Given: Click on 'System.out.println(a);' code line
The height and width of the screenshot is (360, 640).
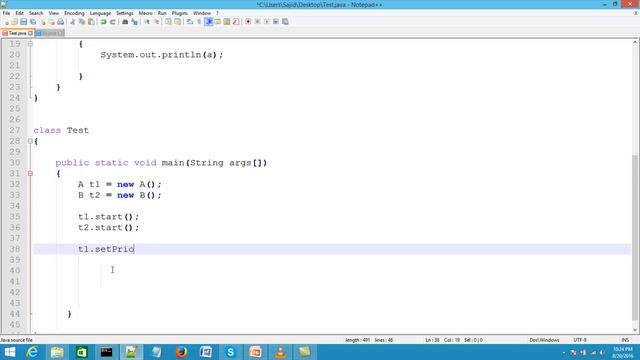Looking at the screenshot, I should (x=162, y=54).
